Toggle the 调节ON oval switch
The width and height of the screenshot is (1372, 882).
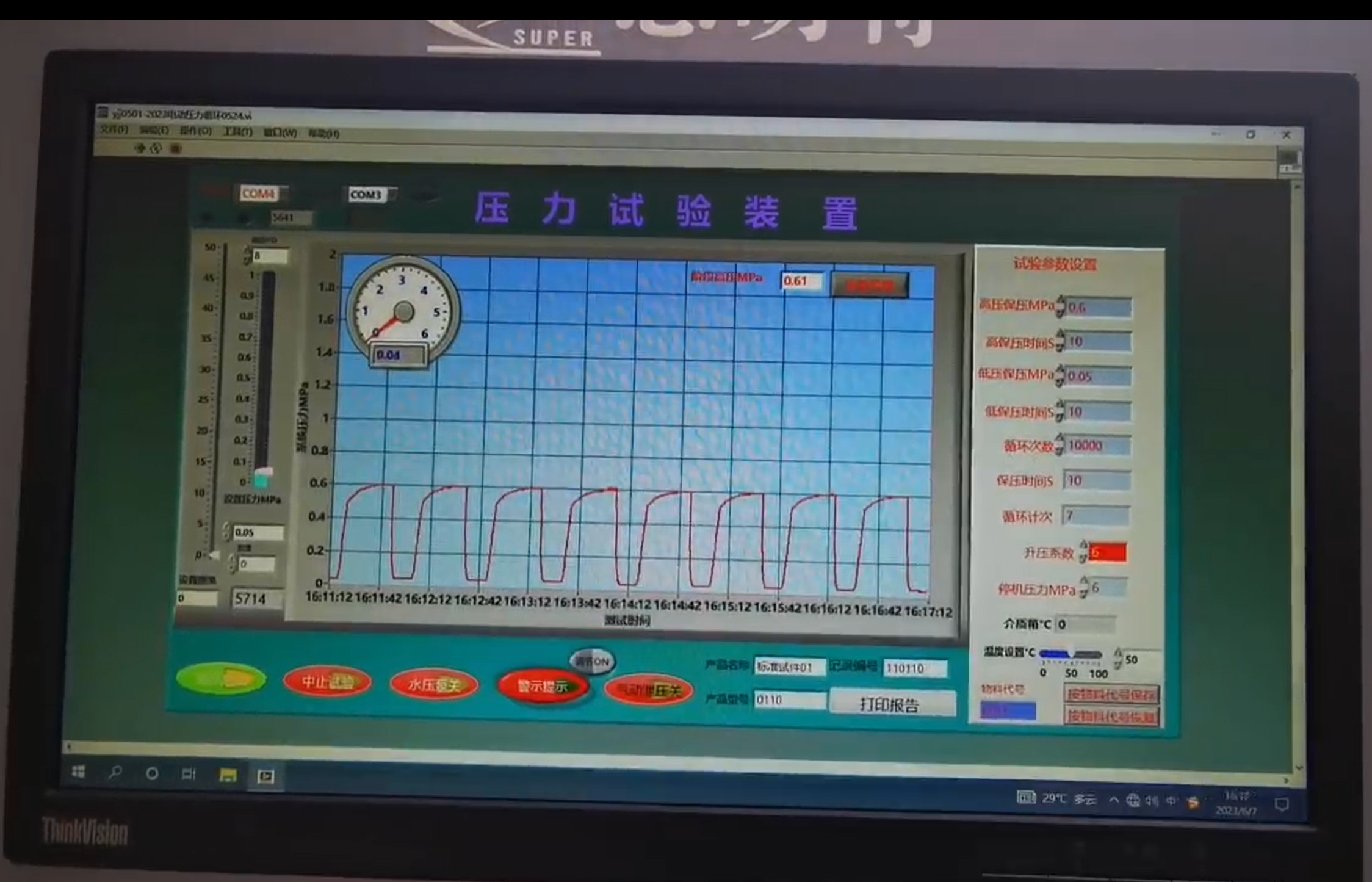[593, 662]
